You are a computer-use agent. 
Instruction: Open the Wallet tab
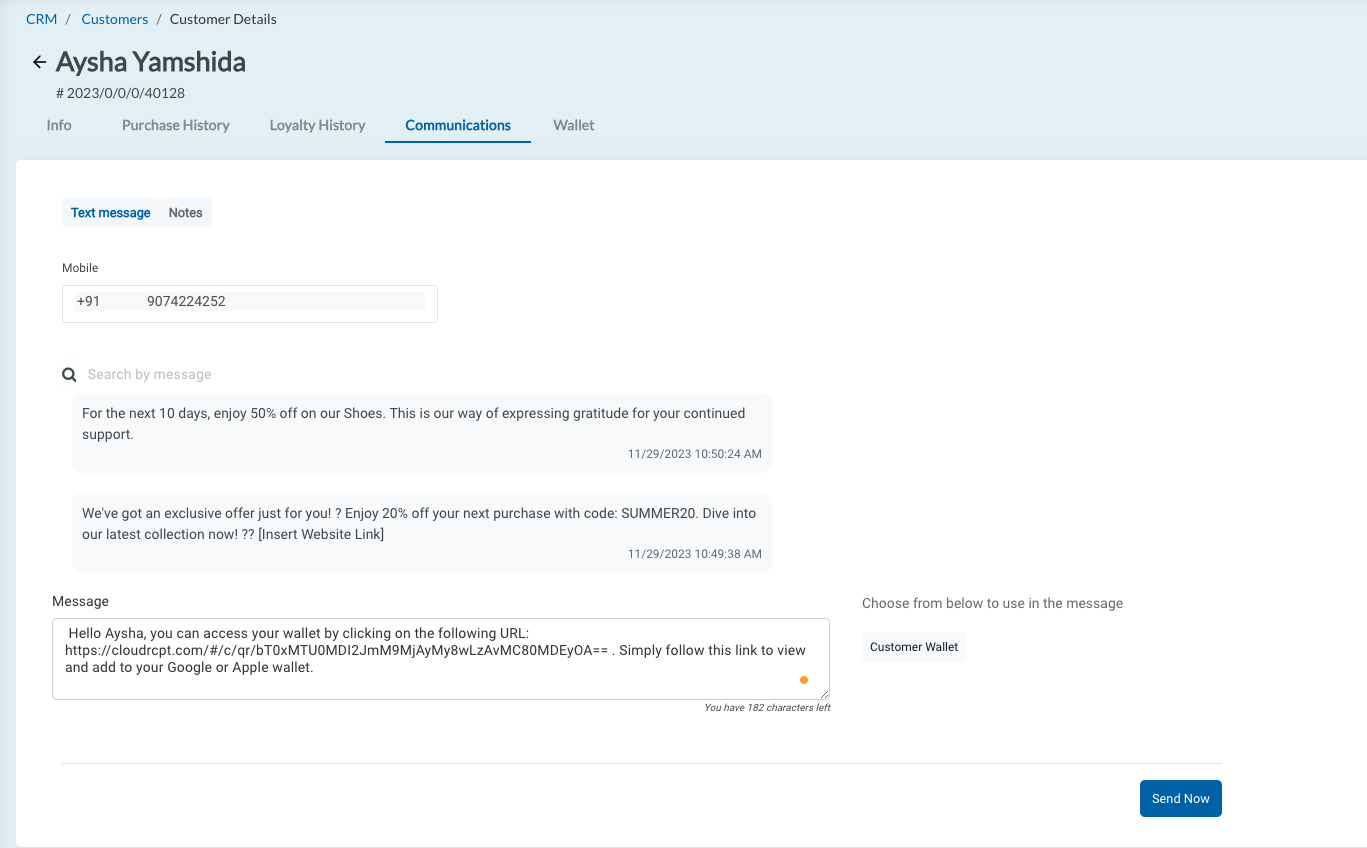[x=574, y=125]
